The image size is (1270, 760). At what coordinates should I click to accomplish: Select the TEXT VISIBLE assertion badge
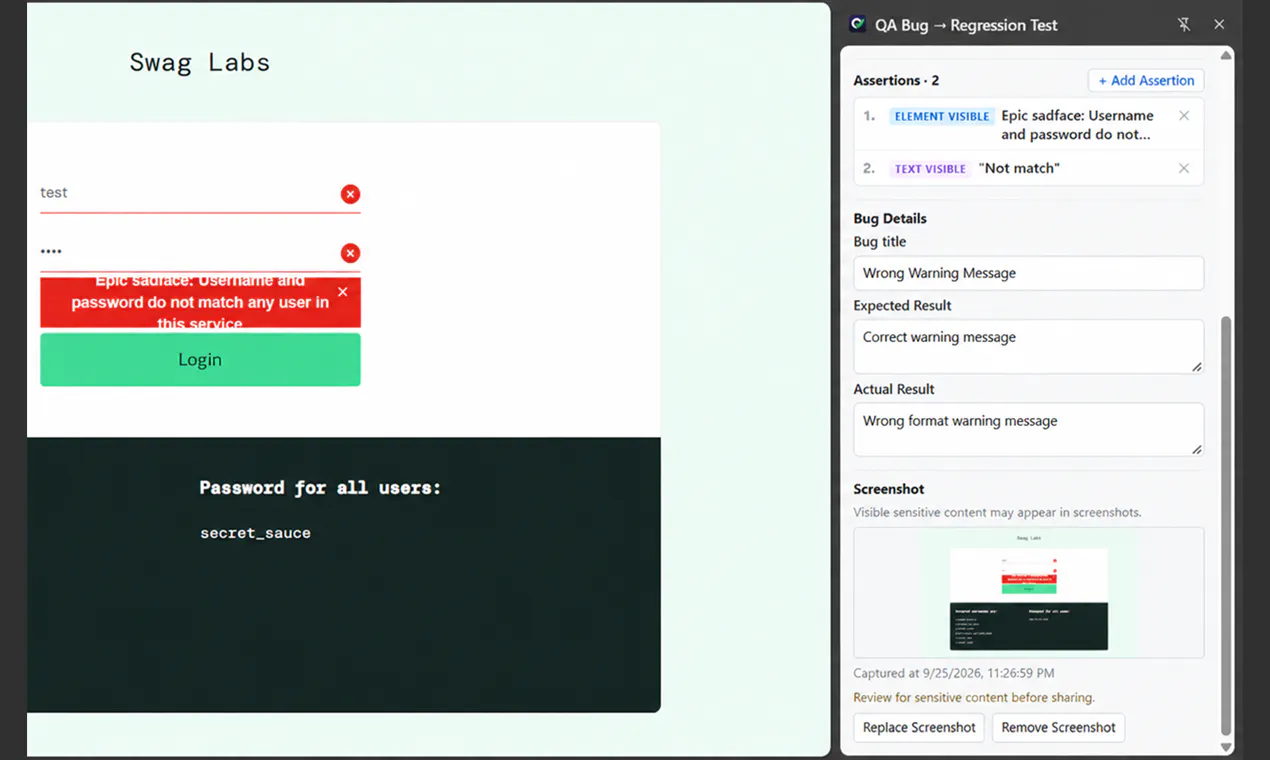pyautogui.click(x=930, y=169)
